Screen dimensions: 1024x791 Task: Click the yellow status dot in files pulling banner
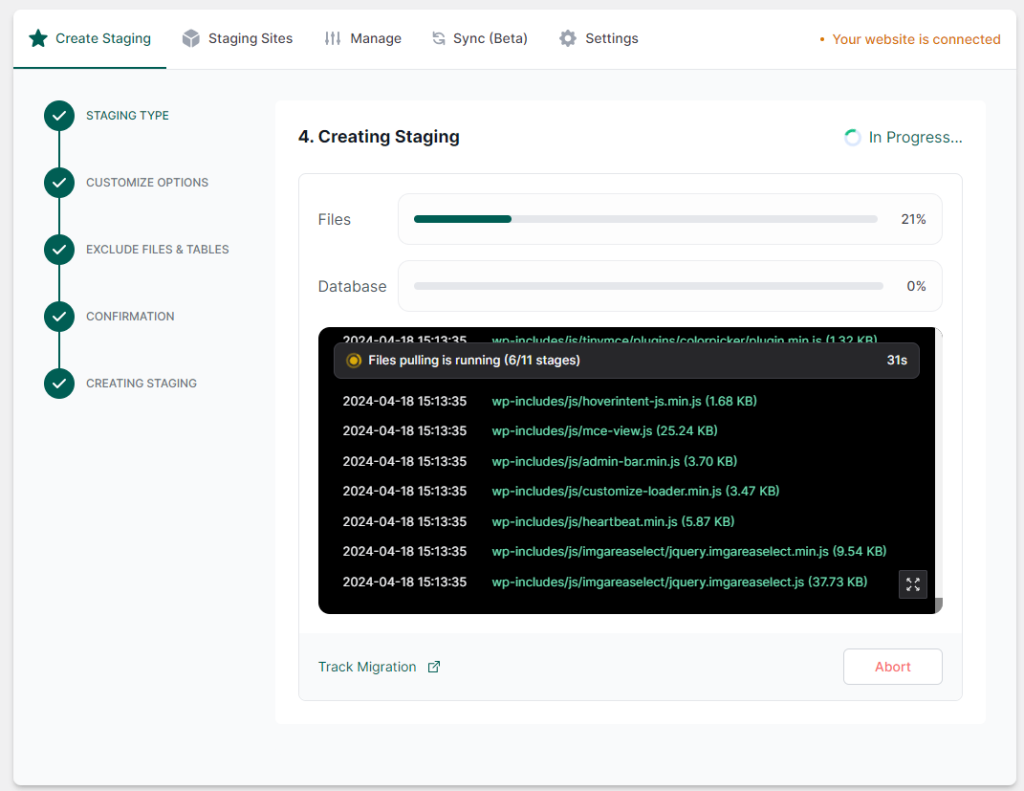(353, 361)
